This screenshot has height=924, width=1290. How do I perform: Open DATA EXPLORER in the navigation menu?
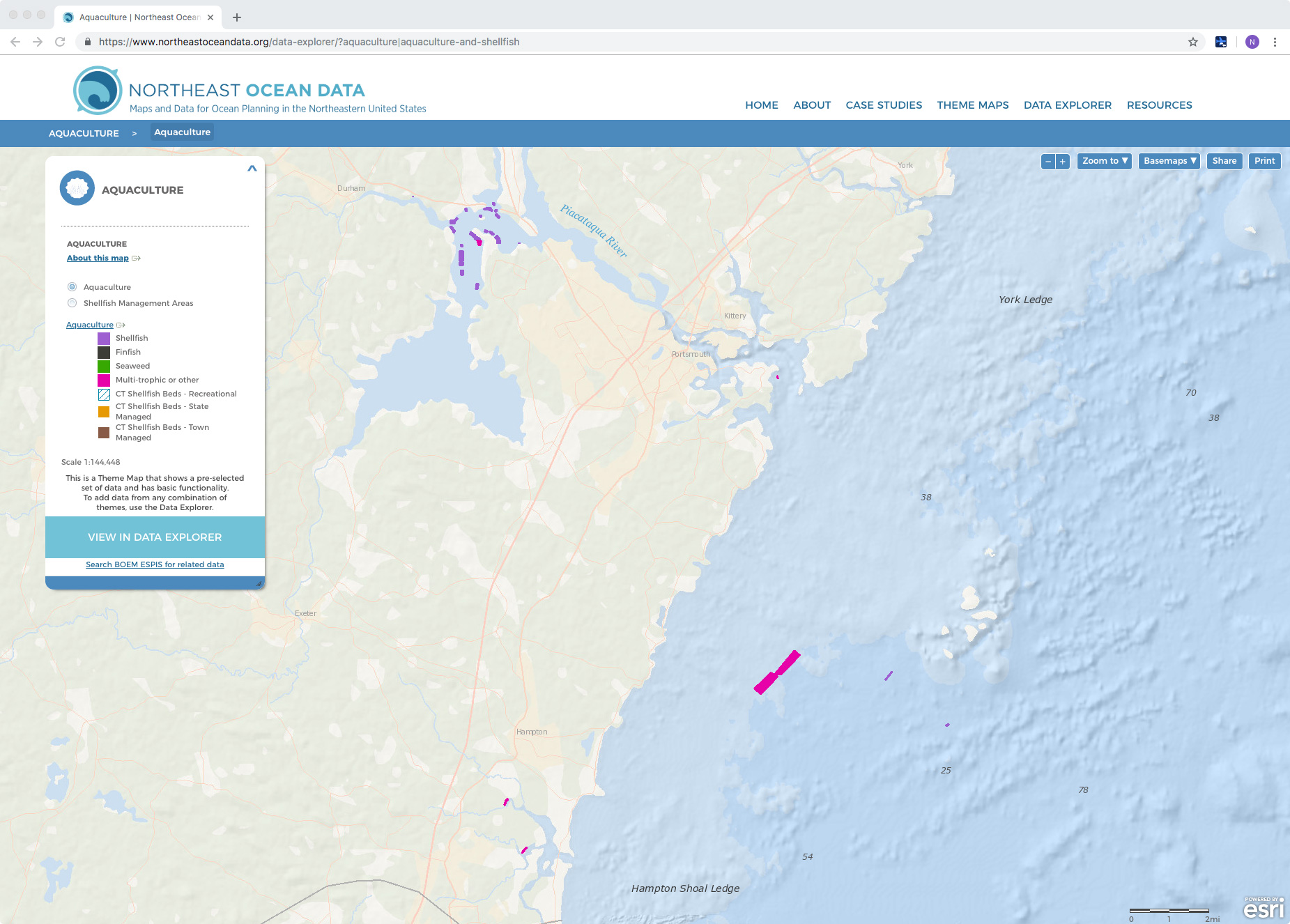click(x=1068, y=105)
